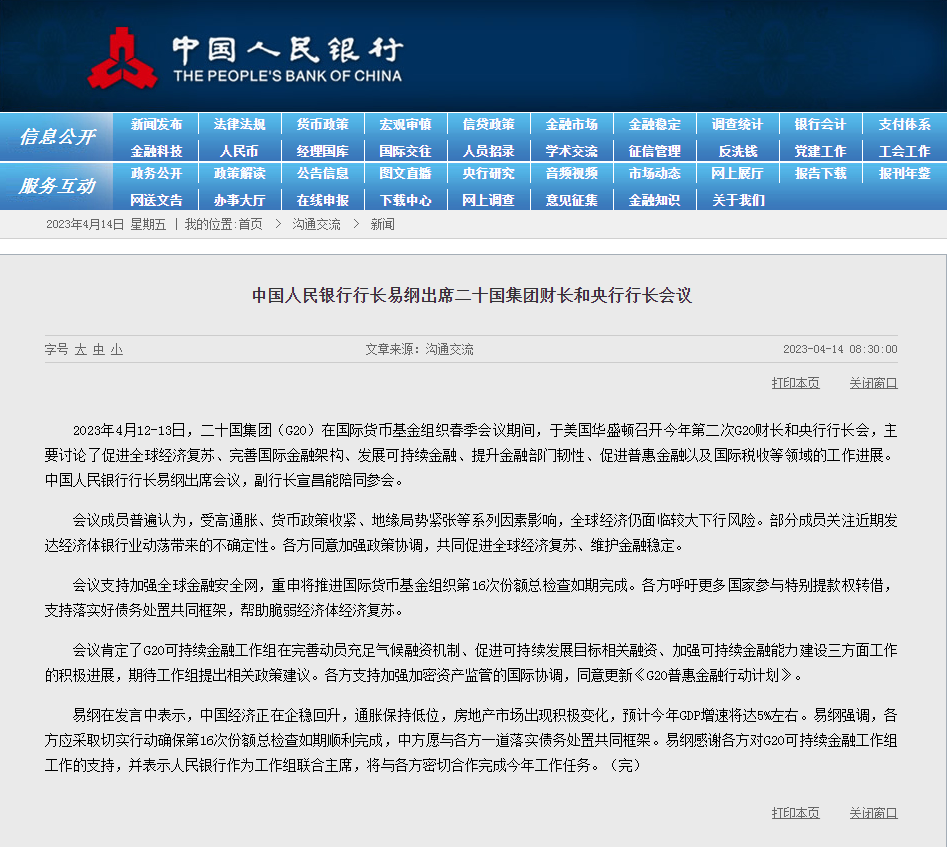Viewport: 948px width, 847px height.
Task: Select the 中 medium font size option
Action: (x=97, y=349)
